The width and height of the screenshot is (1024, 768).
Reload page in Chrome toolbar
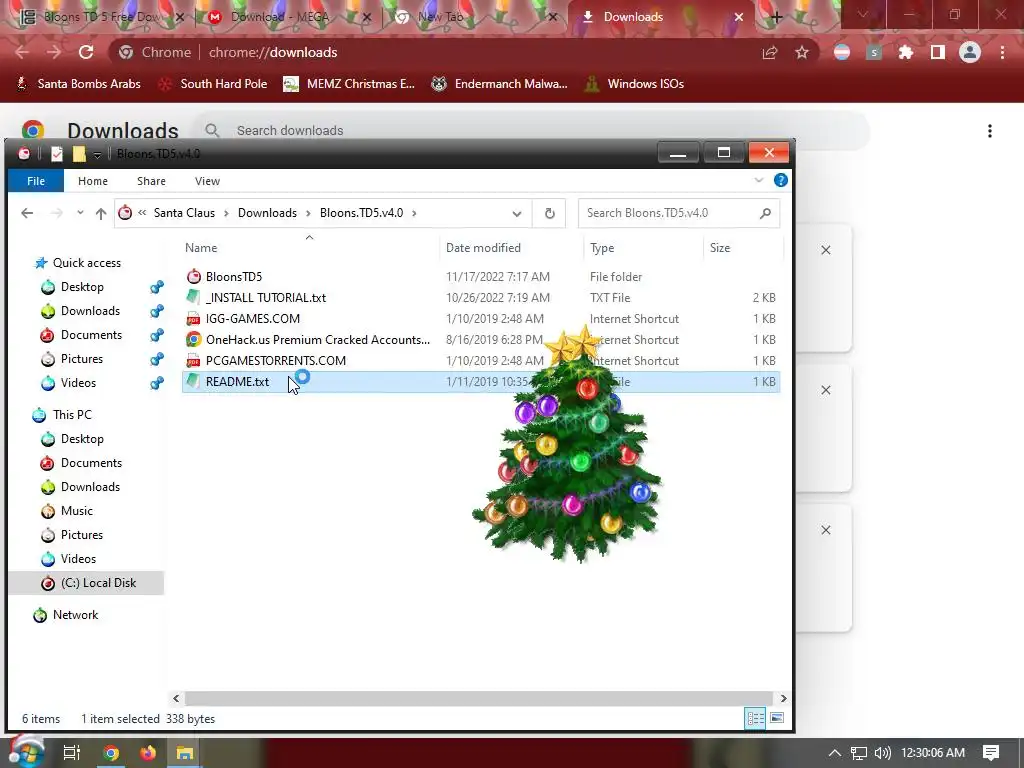pyautogui.click(x=86, y=52)
